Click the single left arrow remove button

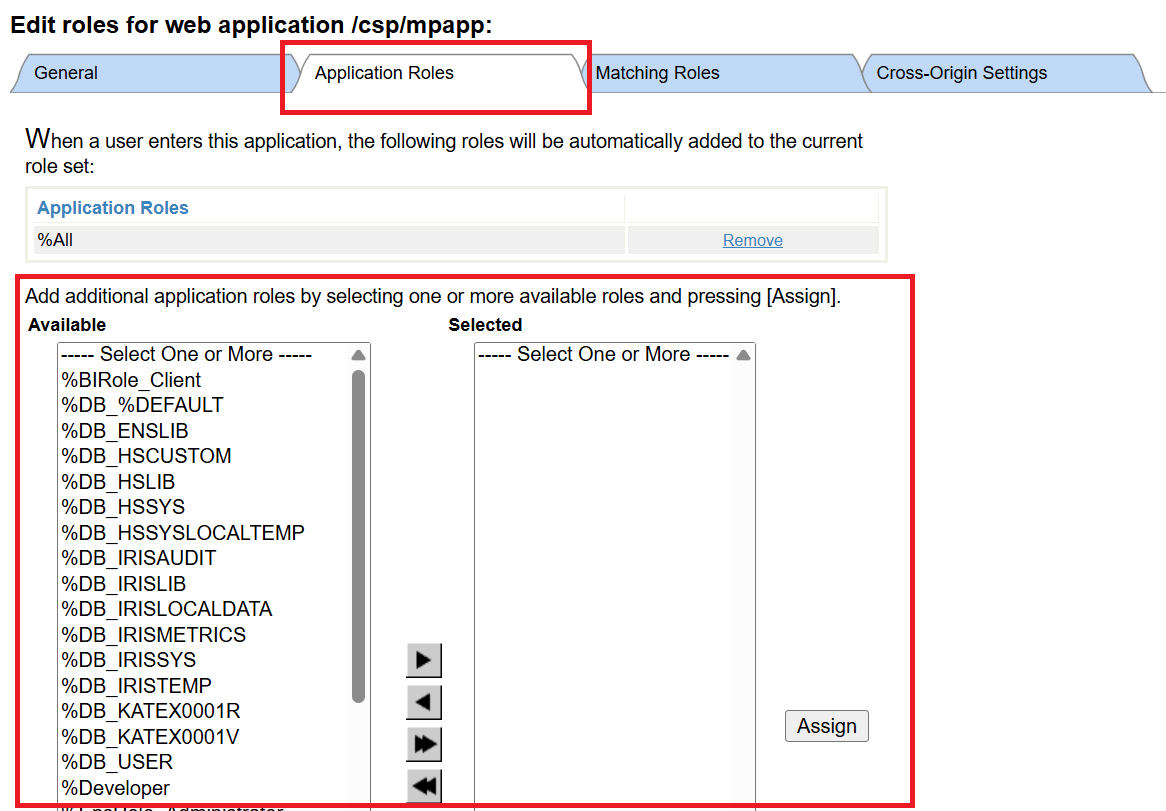(423, 703)
